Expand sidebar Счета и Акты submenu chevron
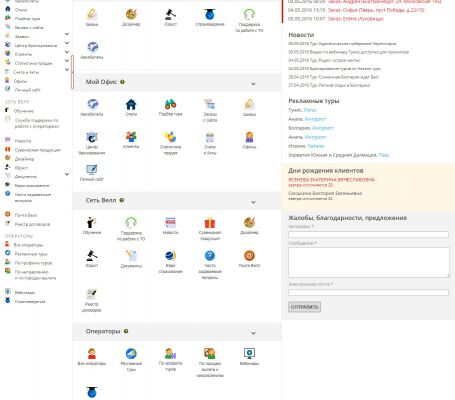 point(67,69)
